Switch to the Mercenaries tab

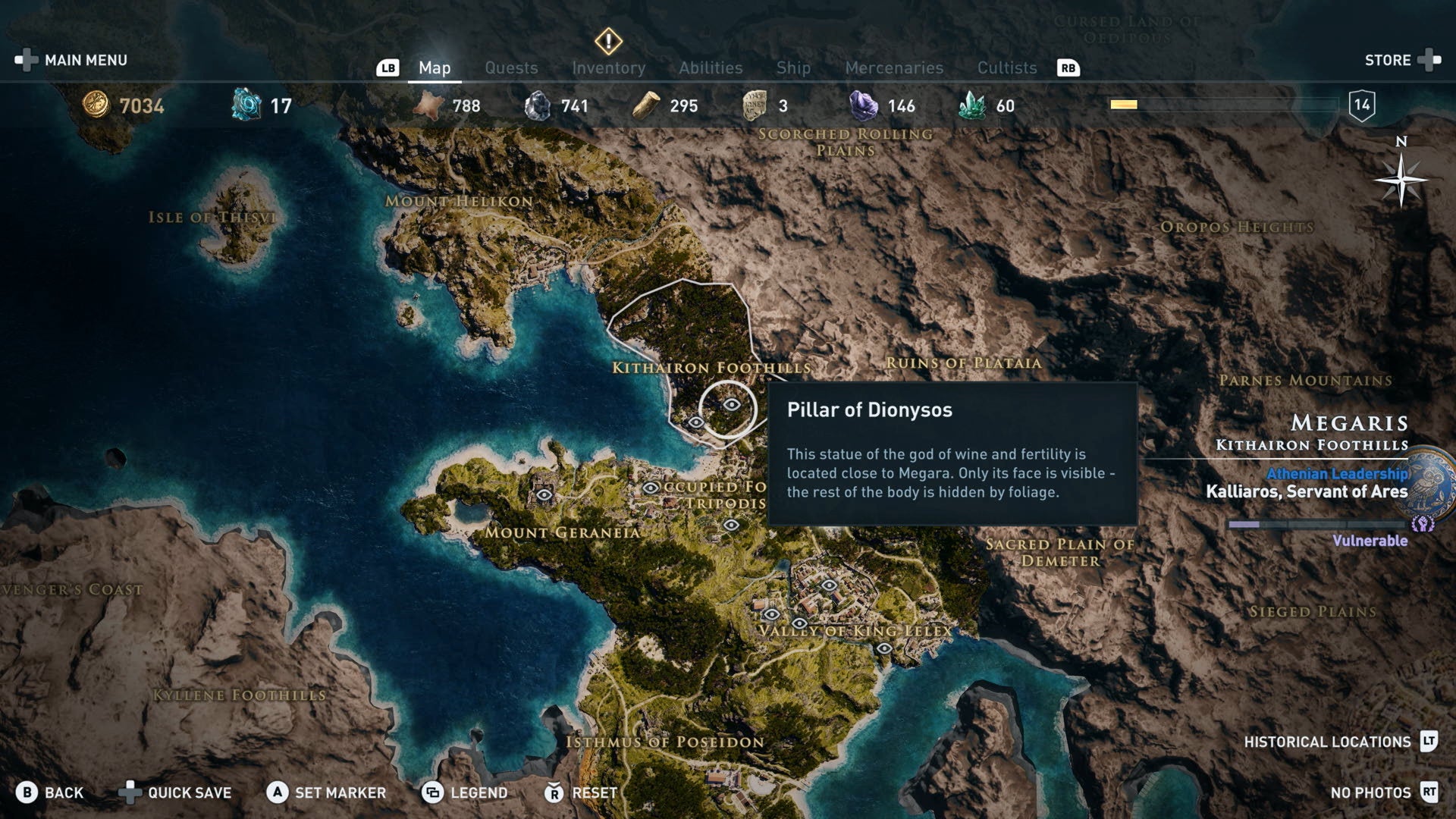click(x=894, y=67)
